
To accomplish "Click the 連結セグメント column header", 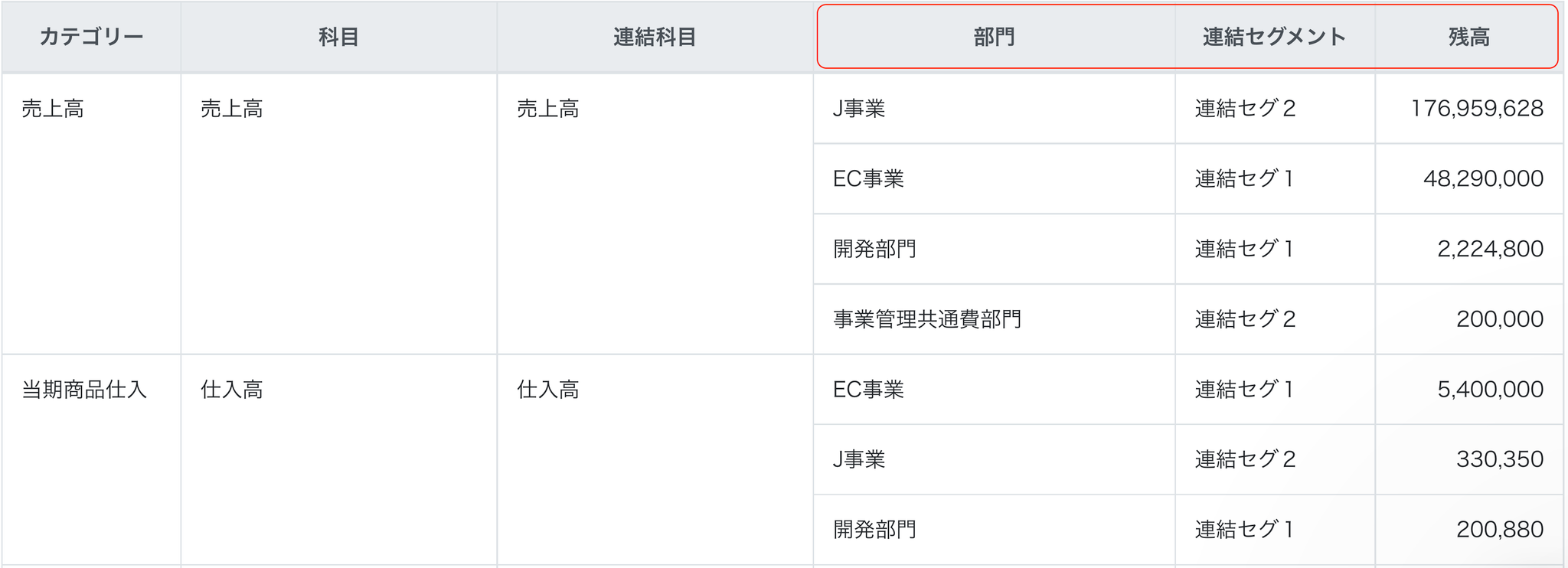I will tap(1274, 37).
